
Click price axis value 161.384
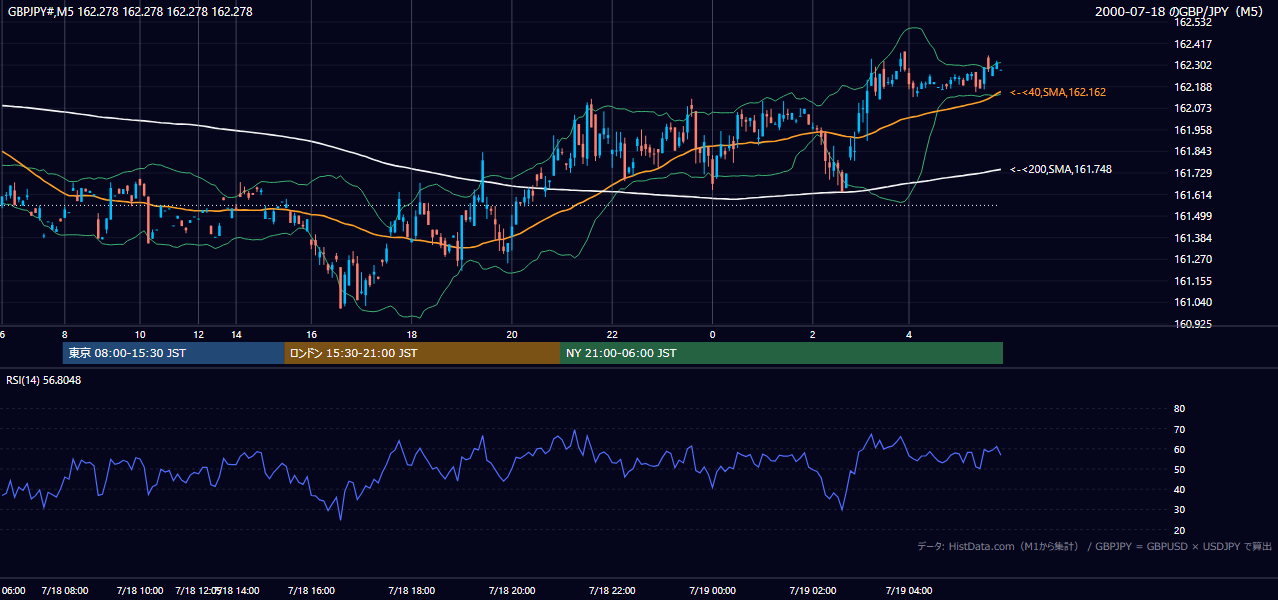[x=1192, y=238]
